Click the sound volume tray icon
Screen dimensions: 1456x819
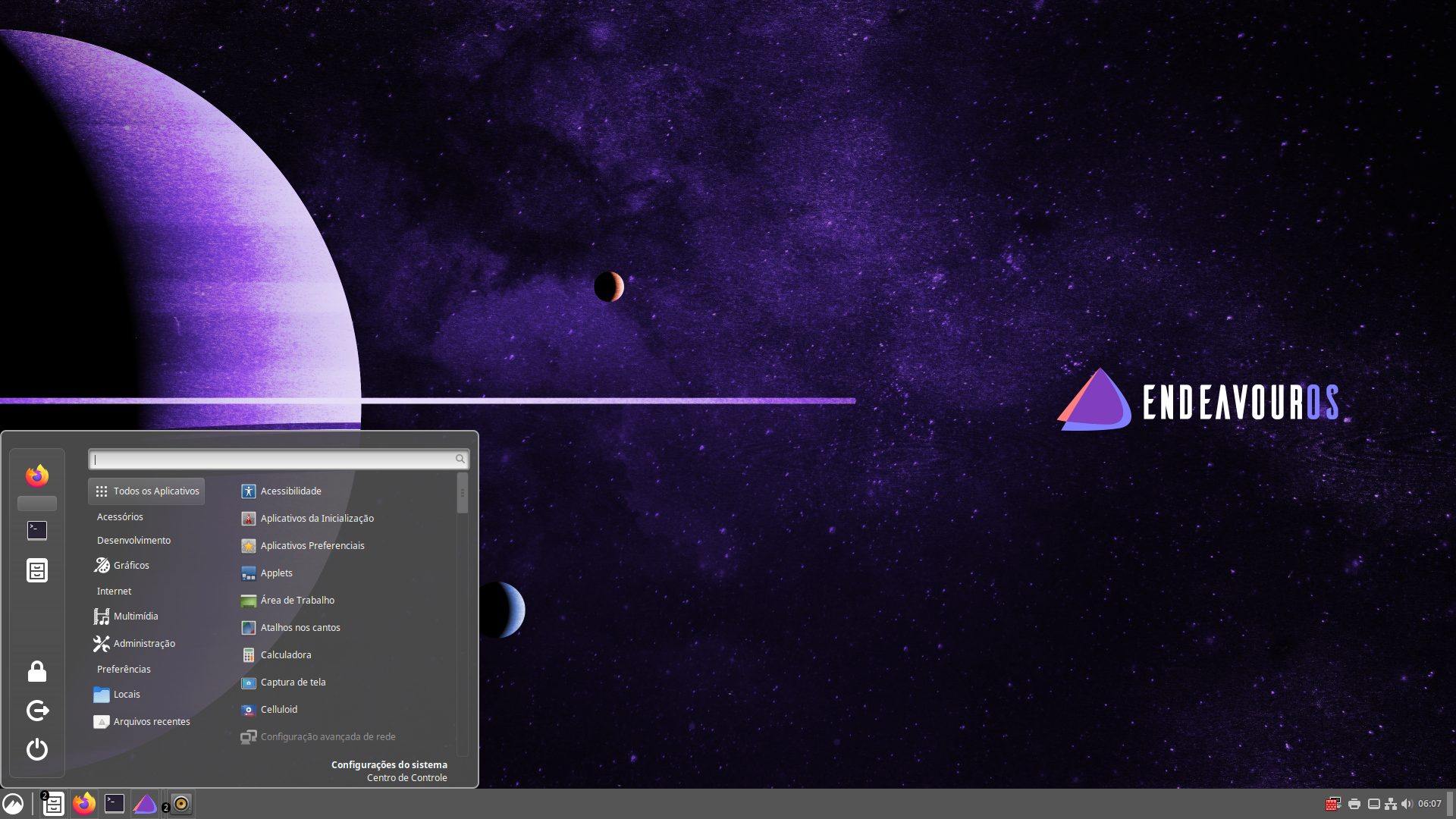point(1407,804)
